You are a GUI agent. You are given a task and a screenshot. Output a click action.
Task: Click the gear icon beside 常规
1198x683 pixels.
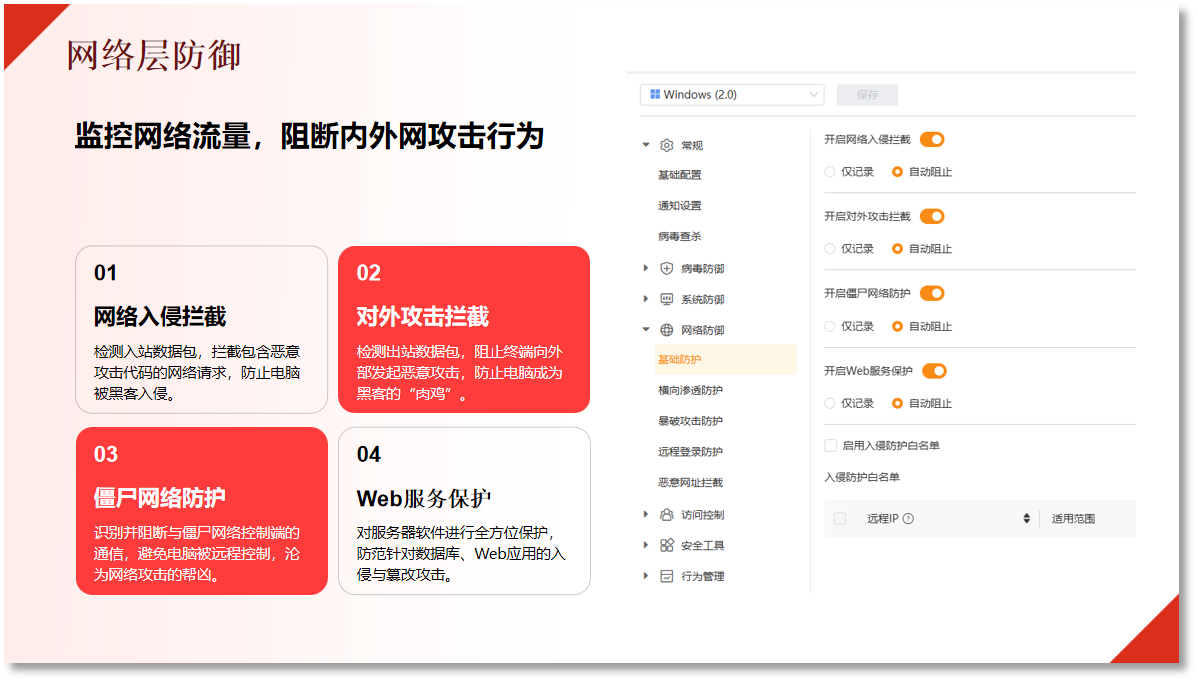point(666,145)
